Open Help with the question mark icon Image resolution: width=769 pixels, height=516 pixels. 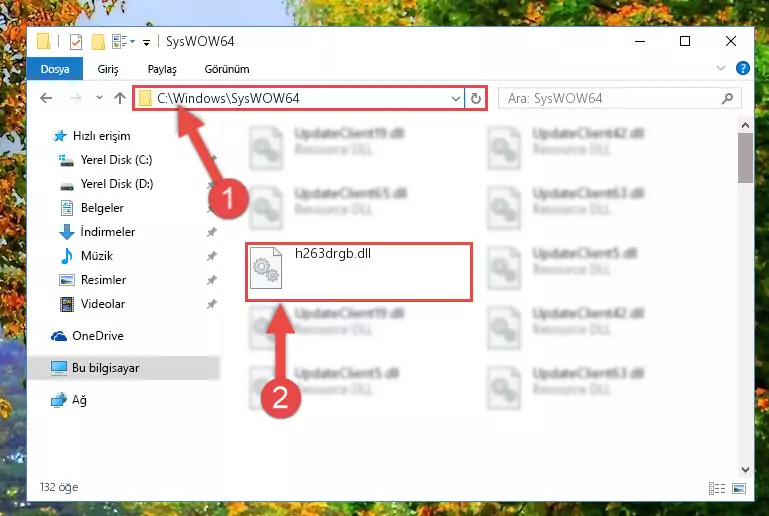(743, 68)
